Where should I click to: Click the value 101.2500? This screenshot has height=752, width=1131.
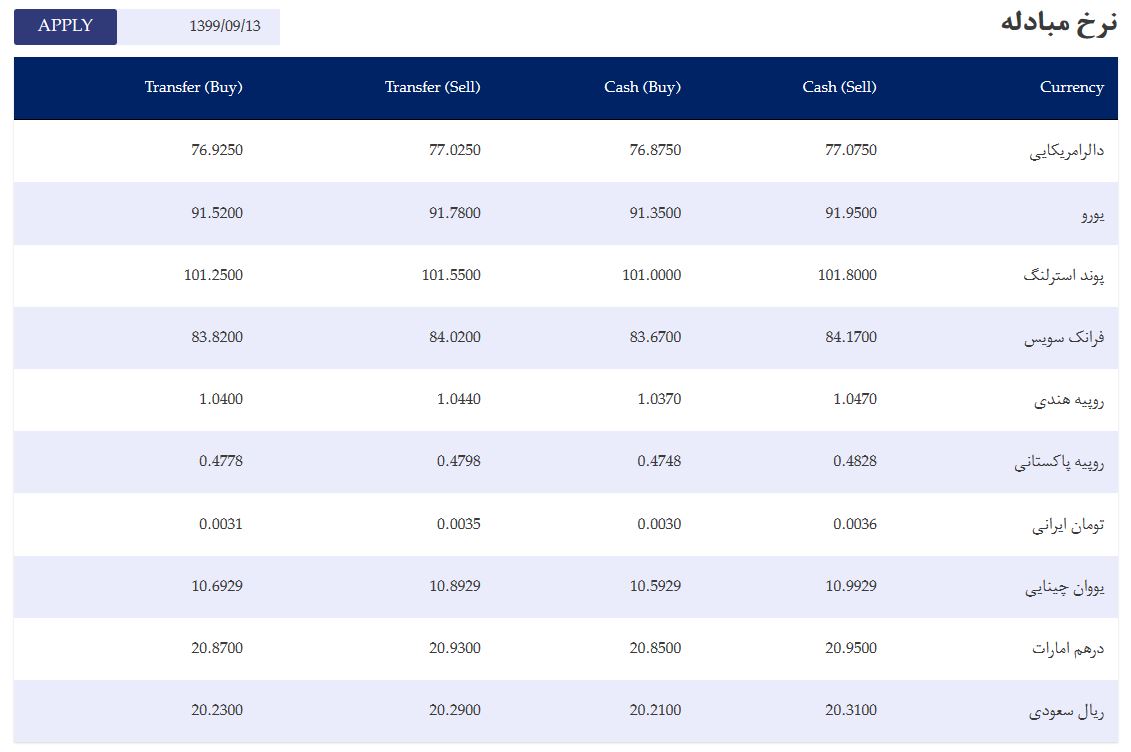[x=214, y=275]
